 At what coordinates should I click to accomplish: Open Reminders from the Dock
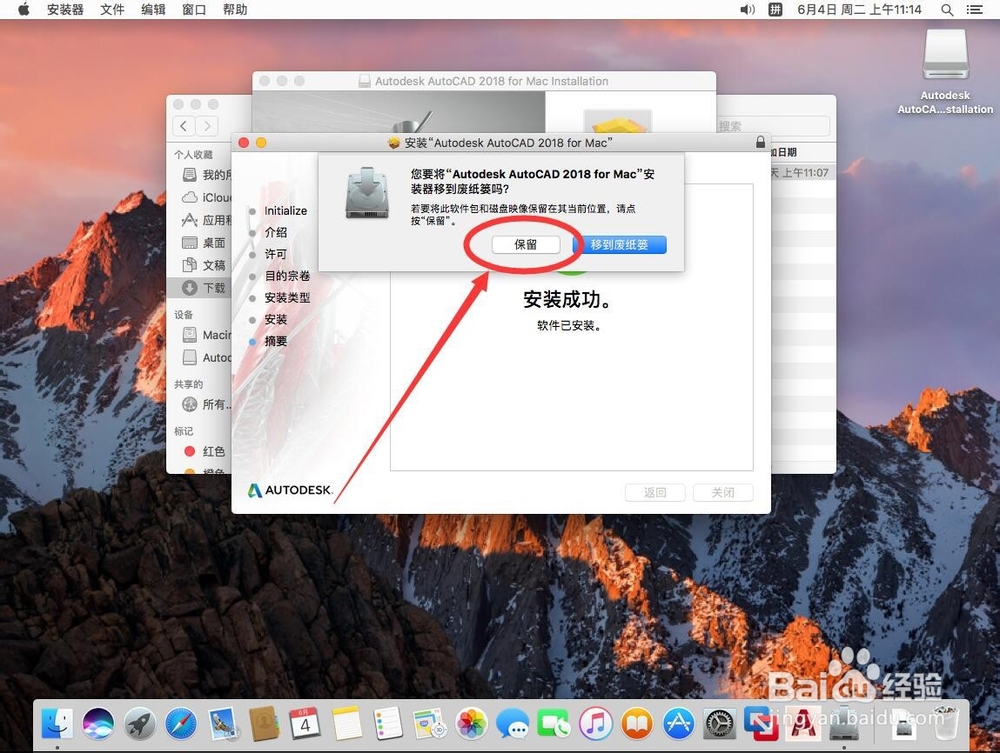pyautogui.click(x=388, y=724)
